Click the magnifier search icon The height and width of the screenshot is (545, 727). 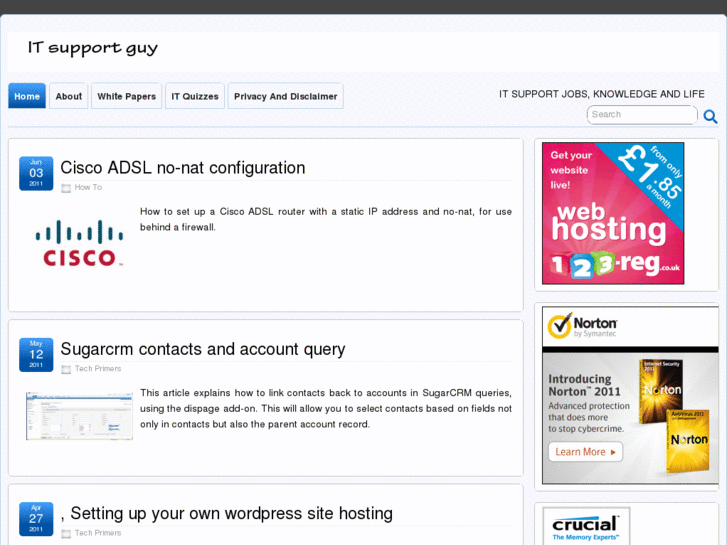click(710, 116)
